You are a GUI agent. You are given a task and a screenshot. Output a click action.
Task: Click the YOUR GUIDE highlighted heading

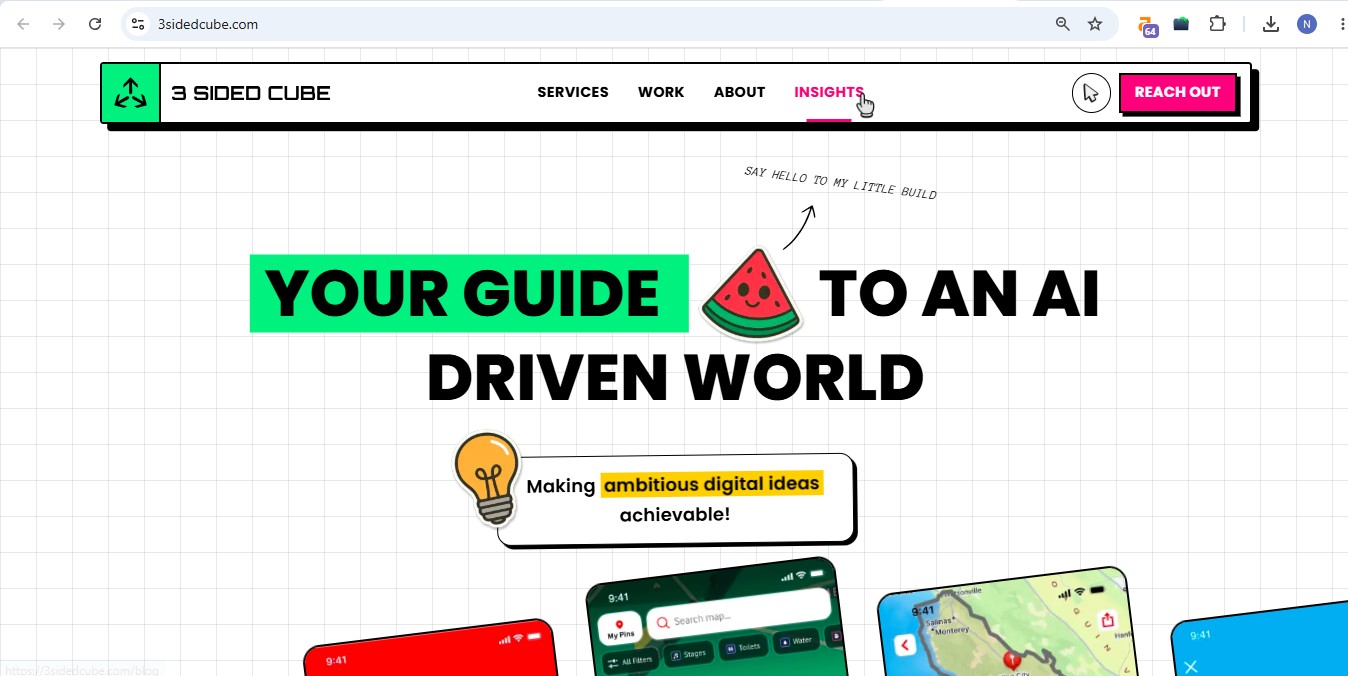(x=469, y=293)
